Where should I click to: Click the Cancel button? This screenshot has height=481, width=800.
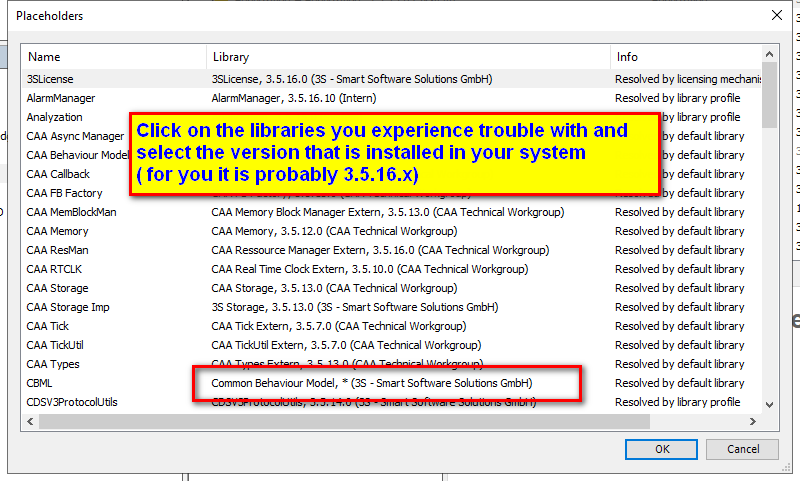(x=743, y=449)
